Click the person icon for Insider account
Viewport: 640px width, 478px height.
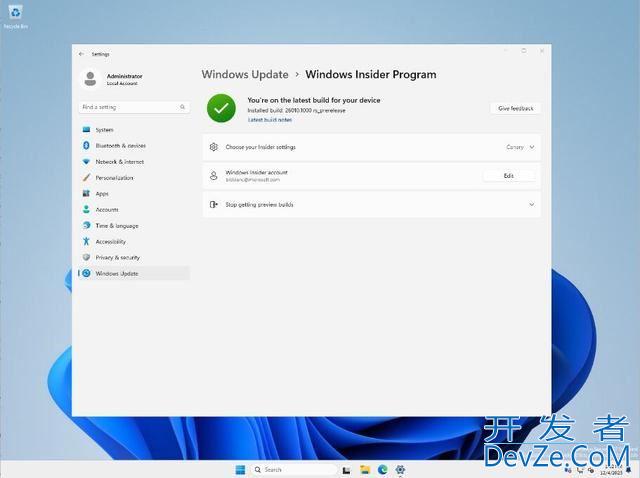click(213, 176)
